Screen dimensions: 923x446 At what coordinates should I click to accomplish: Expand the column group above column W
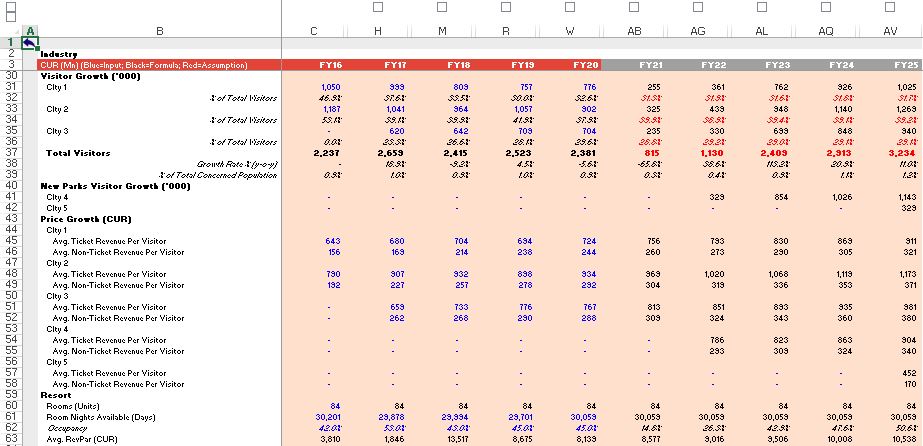[570, 7]
